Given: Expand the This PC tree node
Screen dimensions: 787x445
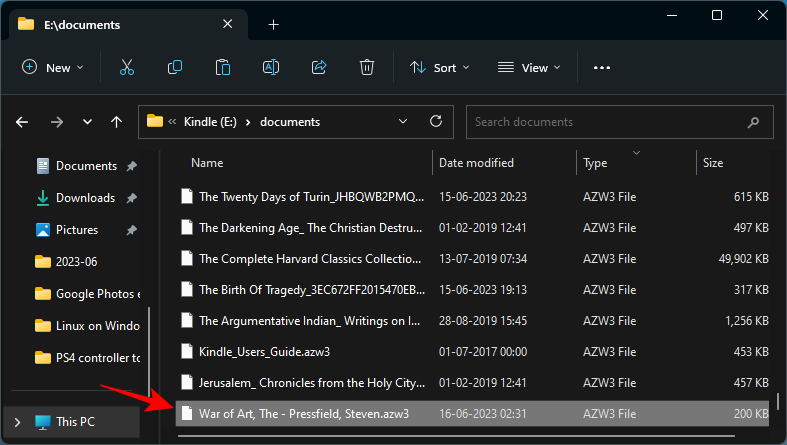Looking at the screenshot, I should 15,420.
